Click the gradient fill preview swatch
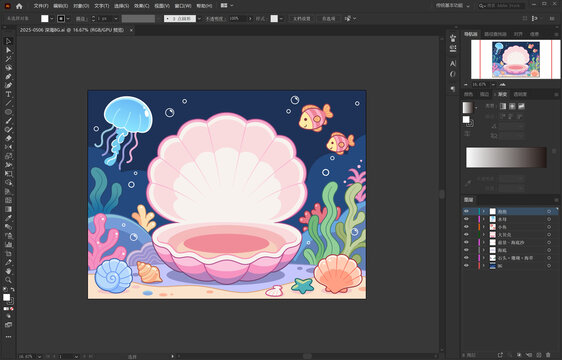The height and width of the screenshot is (360, 562). [x=467, y=107]
